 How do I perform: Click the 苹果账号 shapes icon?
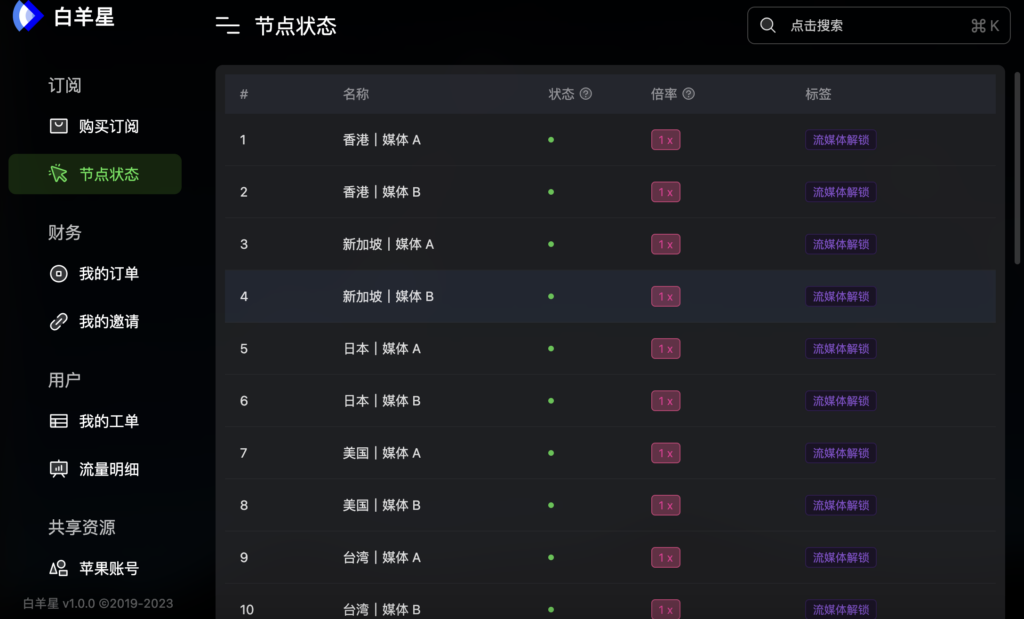pyautogui.click(x=59, y=569)
